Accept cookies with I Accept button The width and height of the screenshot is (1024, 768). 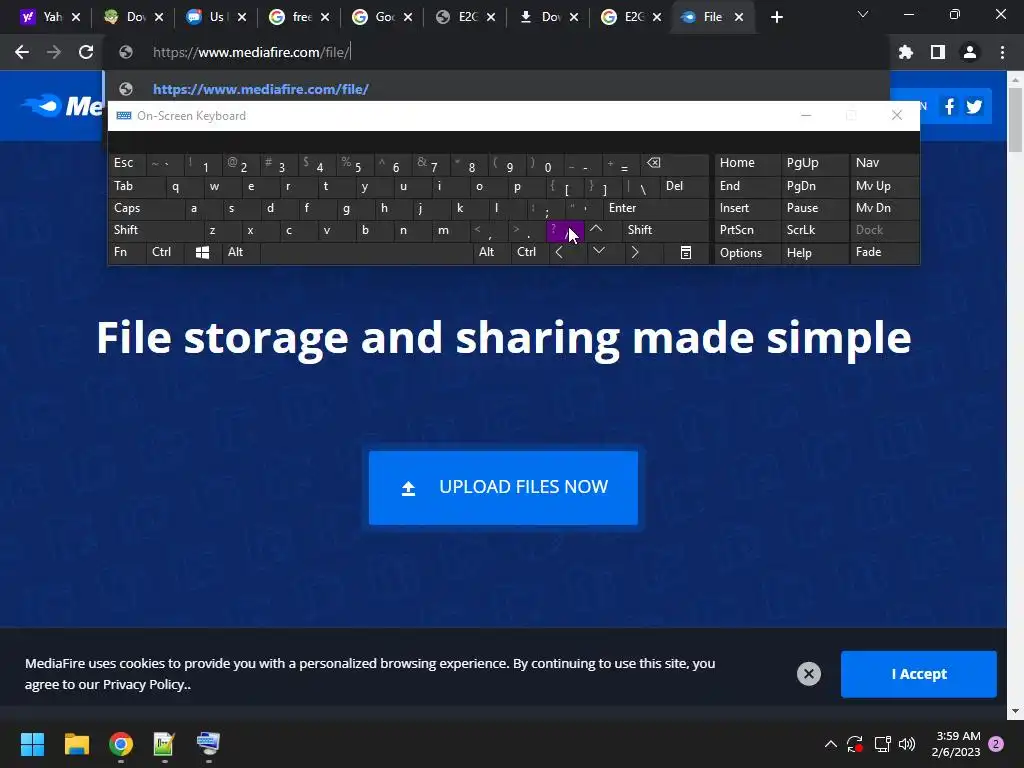coord(919,674)
